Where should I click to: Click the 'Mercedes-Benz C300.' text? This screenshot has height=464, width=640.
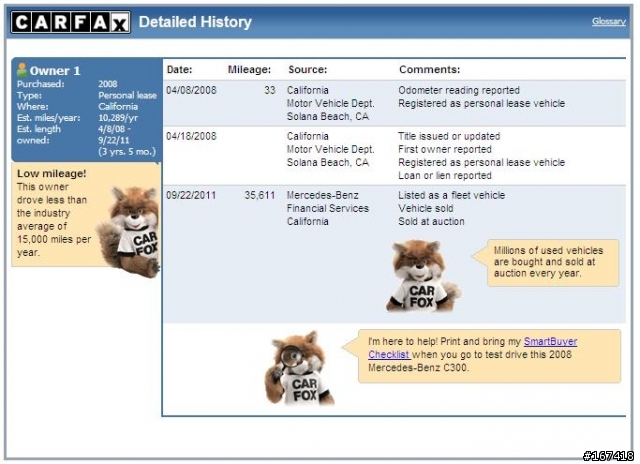[418, 368]
